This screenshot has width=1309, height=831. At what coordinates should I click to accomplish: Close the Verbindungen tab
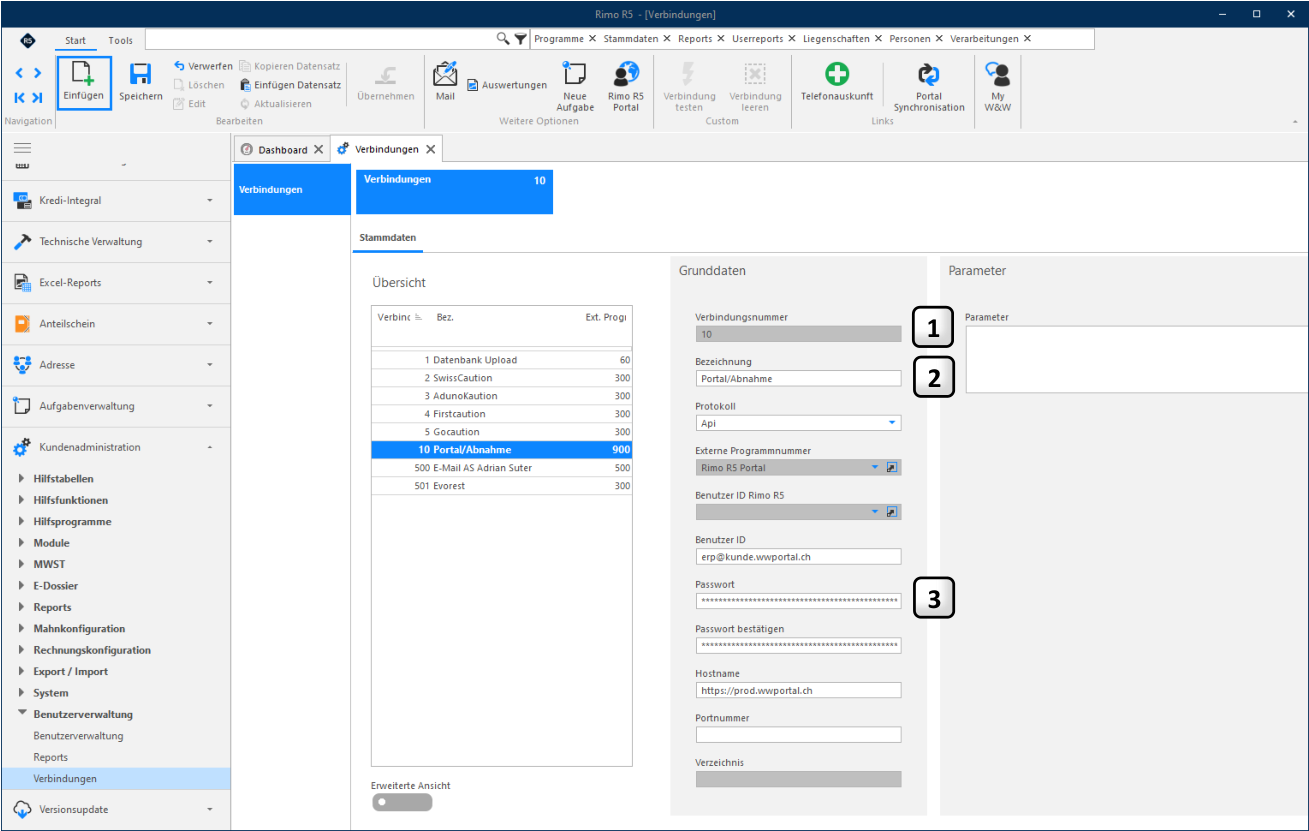(431, 149)
